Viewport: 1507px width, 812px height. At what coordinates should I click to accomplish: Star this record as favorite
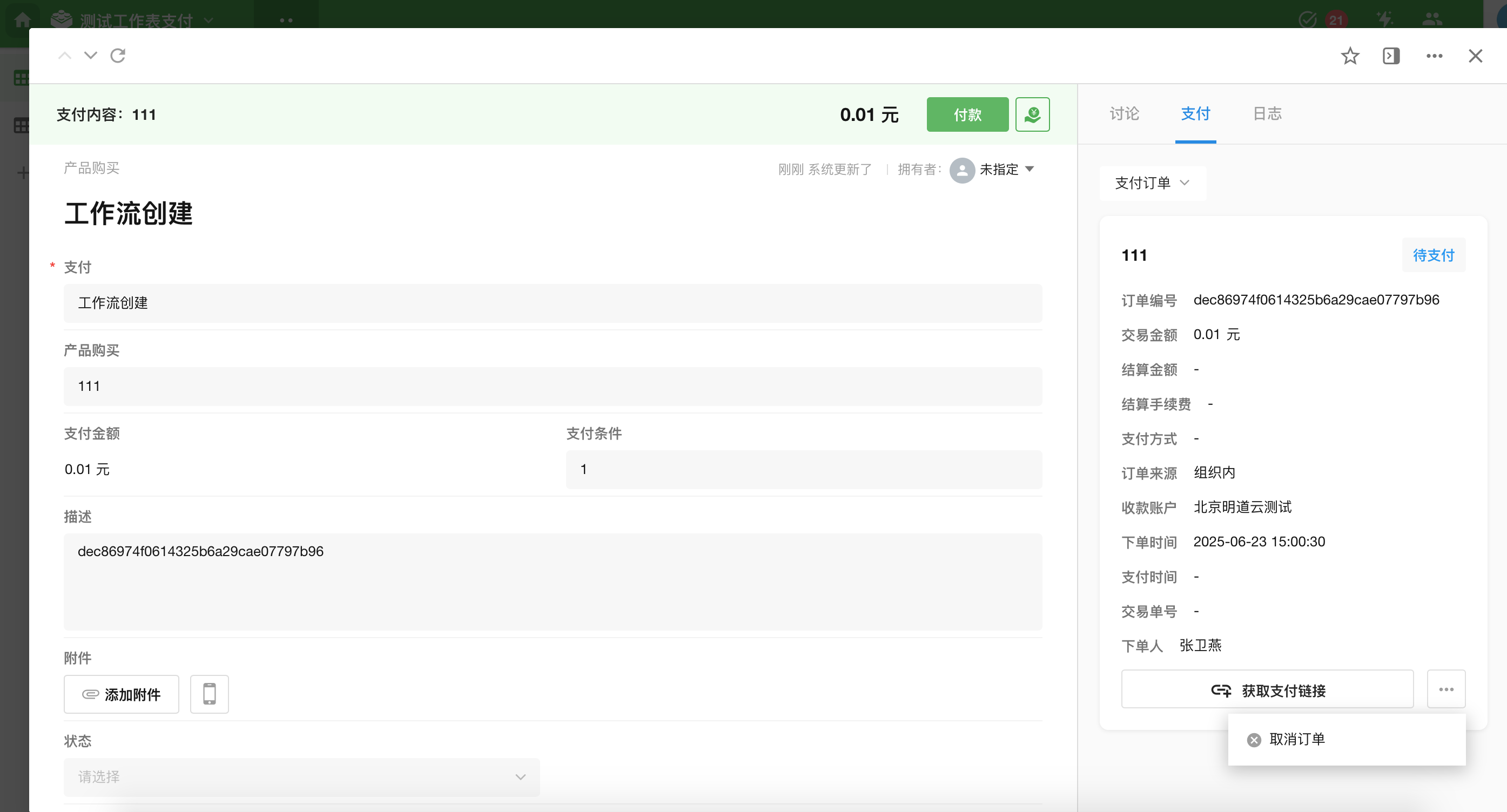coord(1350,56)
